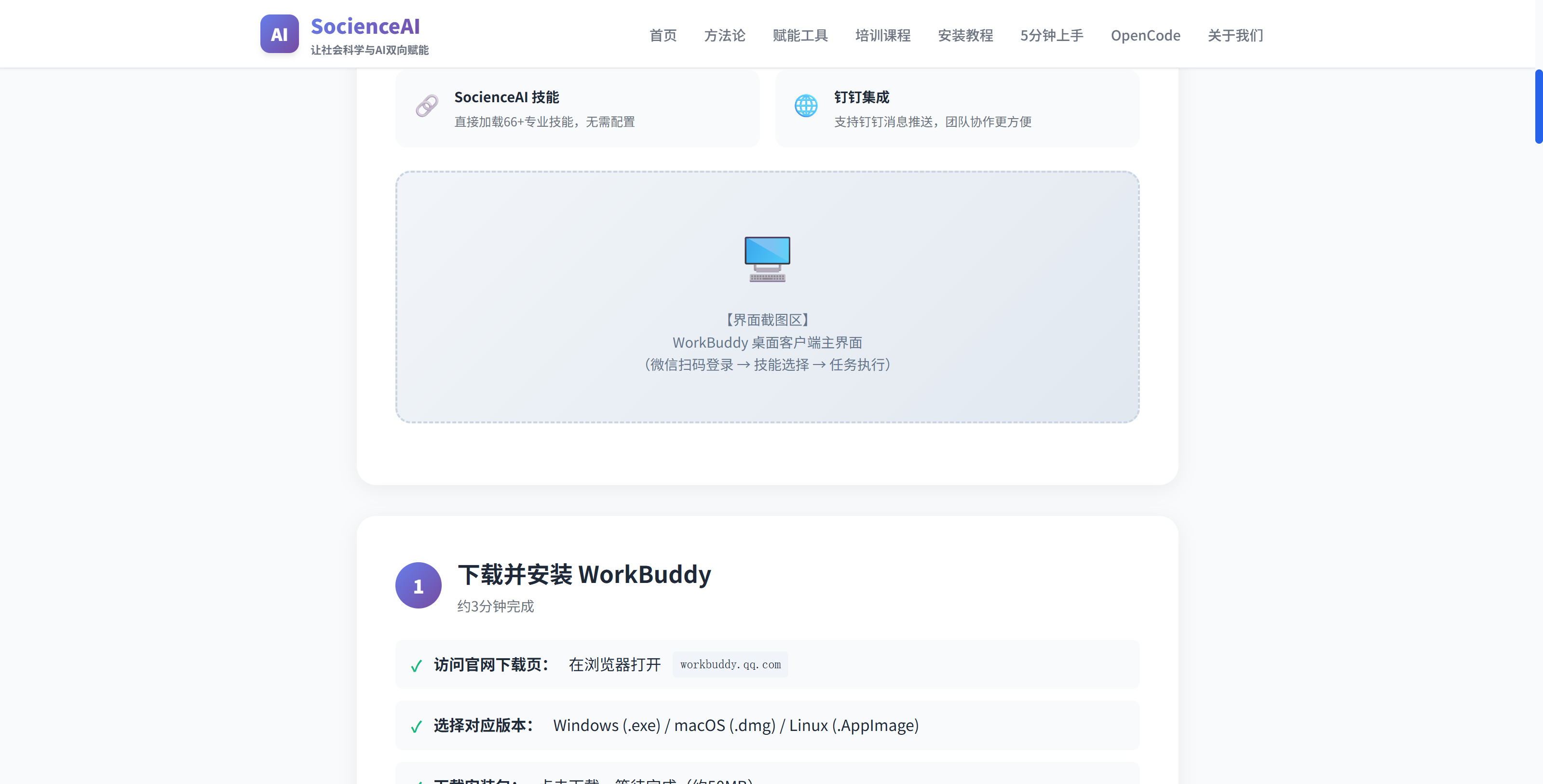
Task: Click the green checkmark beside 访问官网下载页
Action: (416, 666)
